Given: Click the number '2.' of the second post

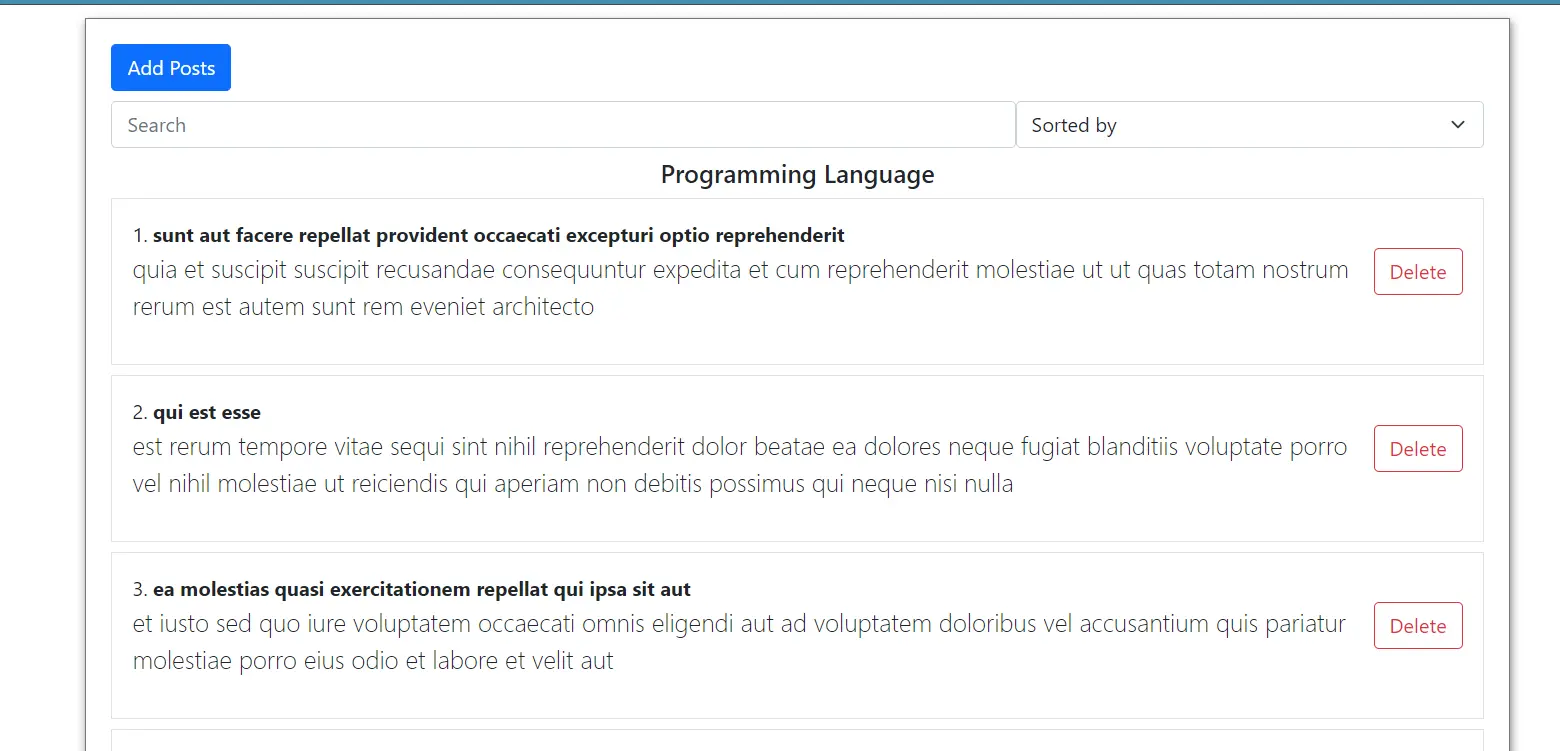Looking at the screenshot, I should coord(140,413).
